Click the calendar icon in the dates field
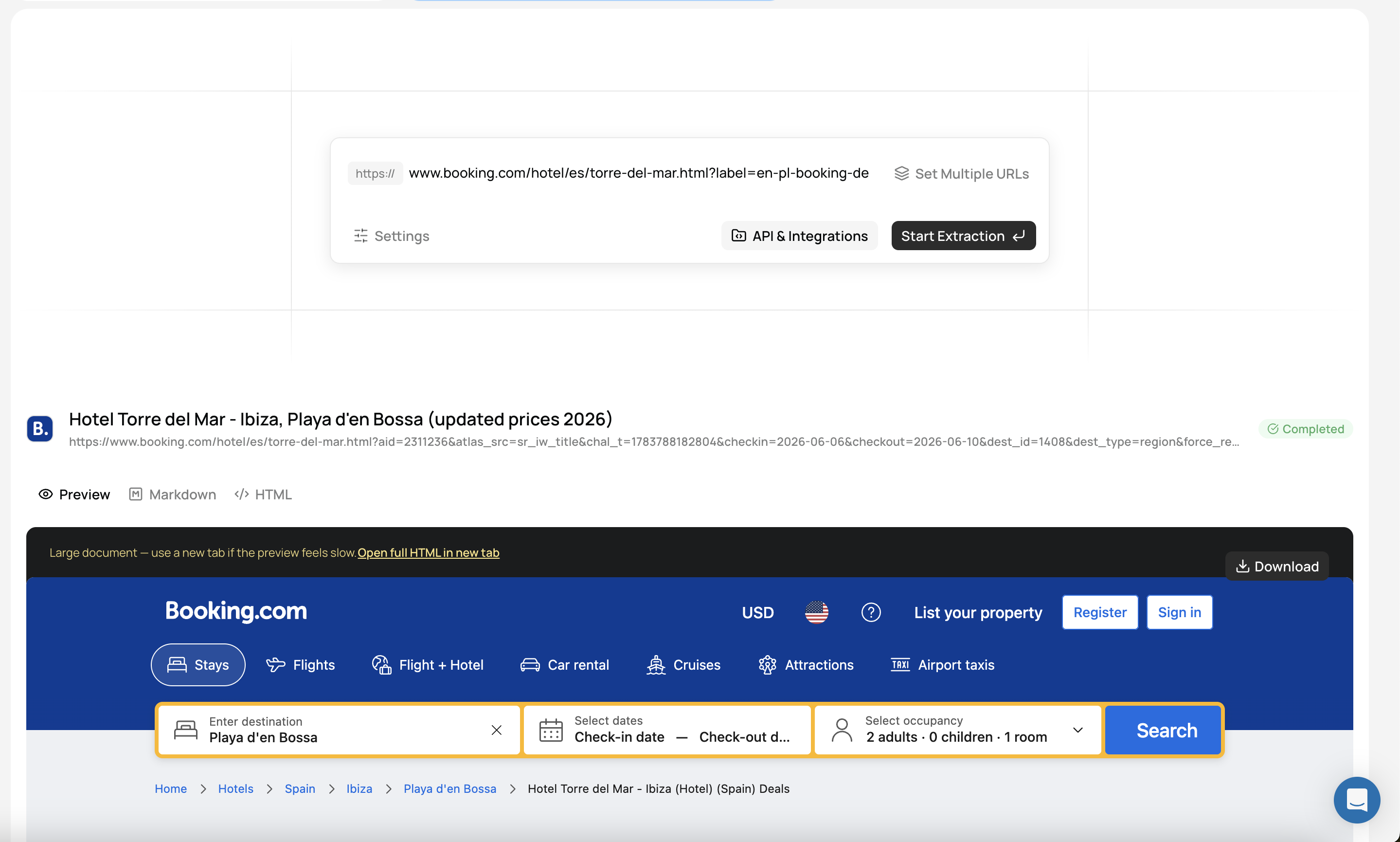The height and width of the screenshot is (842, 1400). click(x=551, y=730)
